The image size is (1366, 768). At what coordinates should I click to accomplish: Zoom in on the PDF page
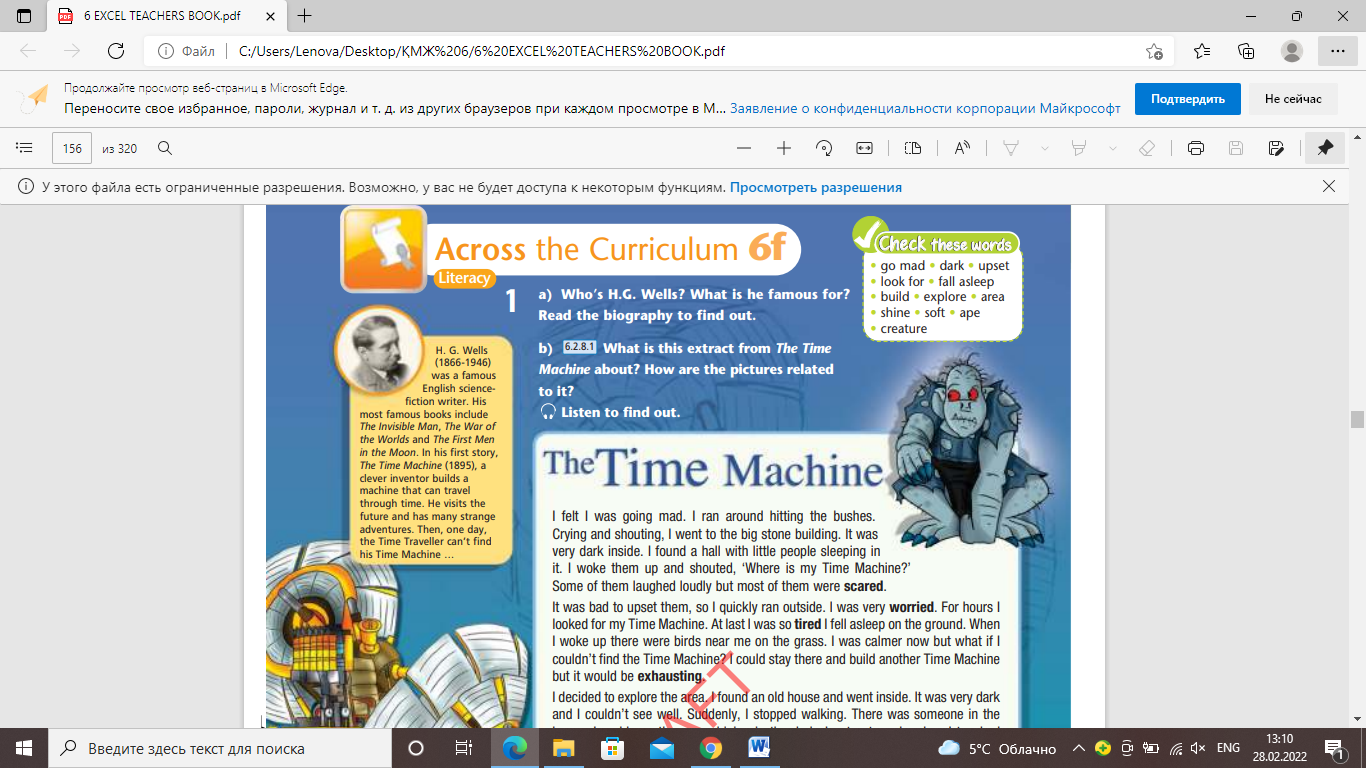pos(784,148)
